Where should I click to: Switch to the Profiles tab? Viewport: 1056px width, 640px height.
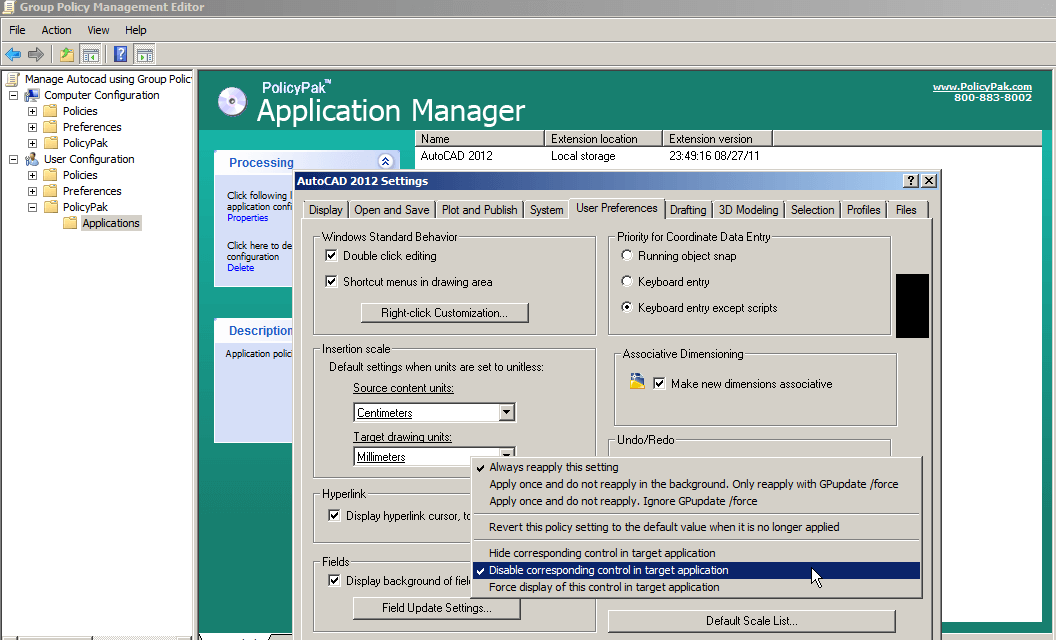click(x=863, y=210)
